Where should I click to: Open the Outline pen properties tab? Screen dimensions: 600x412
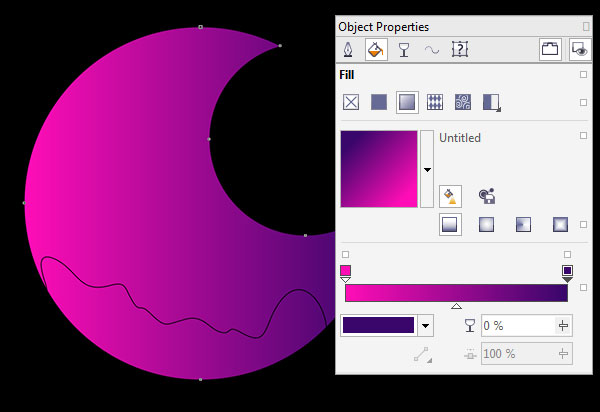pos(348,49)
